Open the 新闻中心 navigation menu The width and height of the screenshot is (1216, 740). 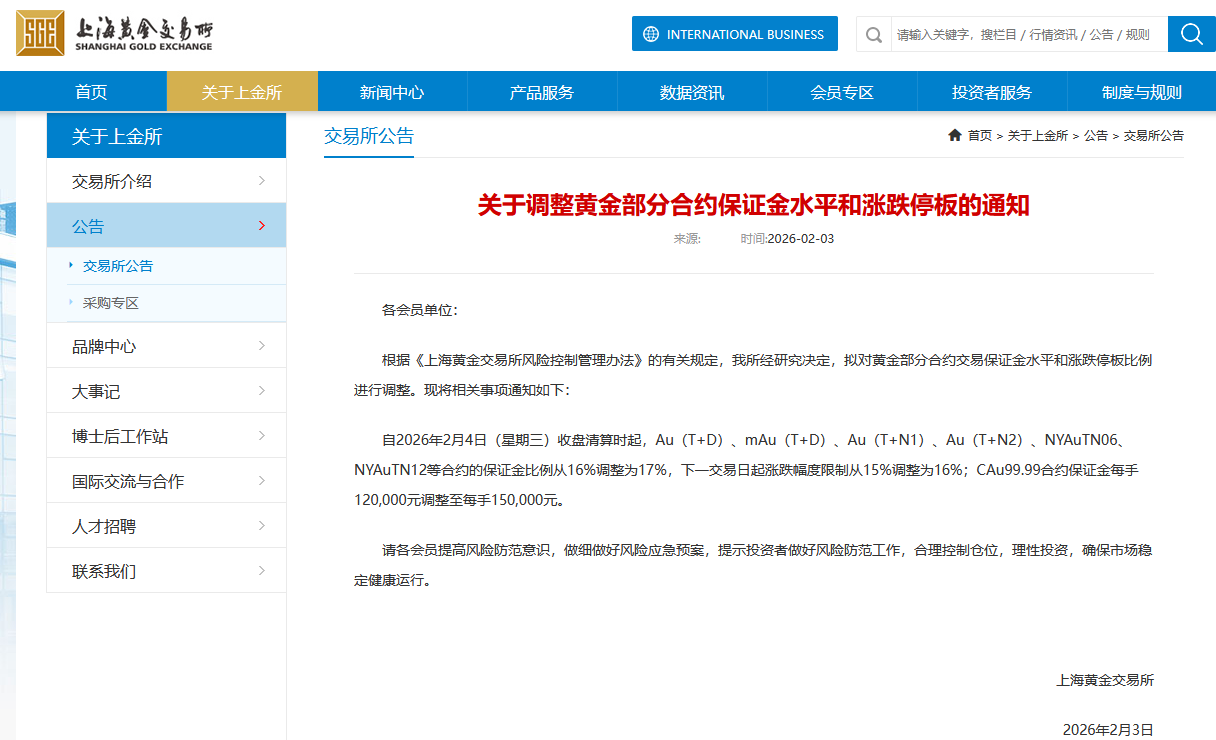pos(392,92)
